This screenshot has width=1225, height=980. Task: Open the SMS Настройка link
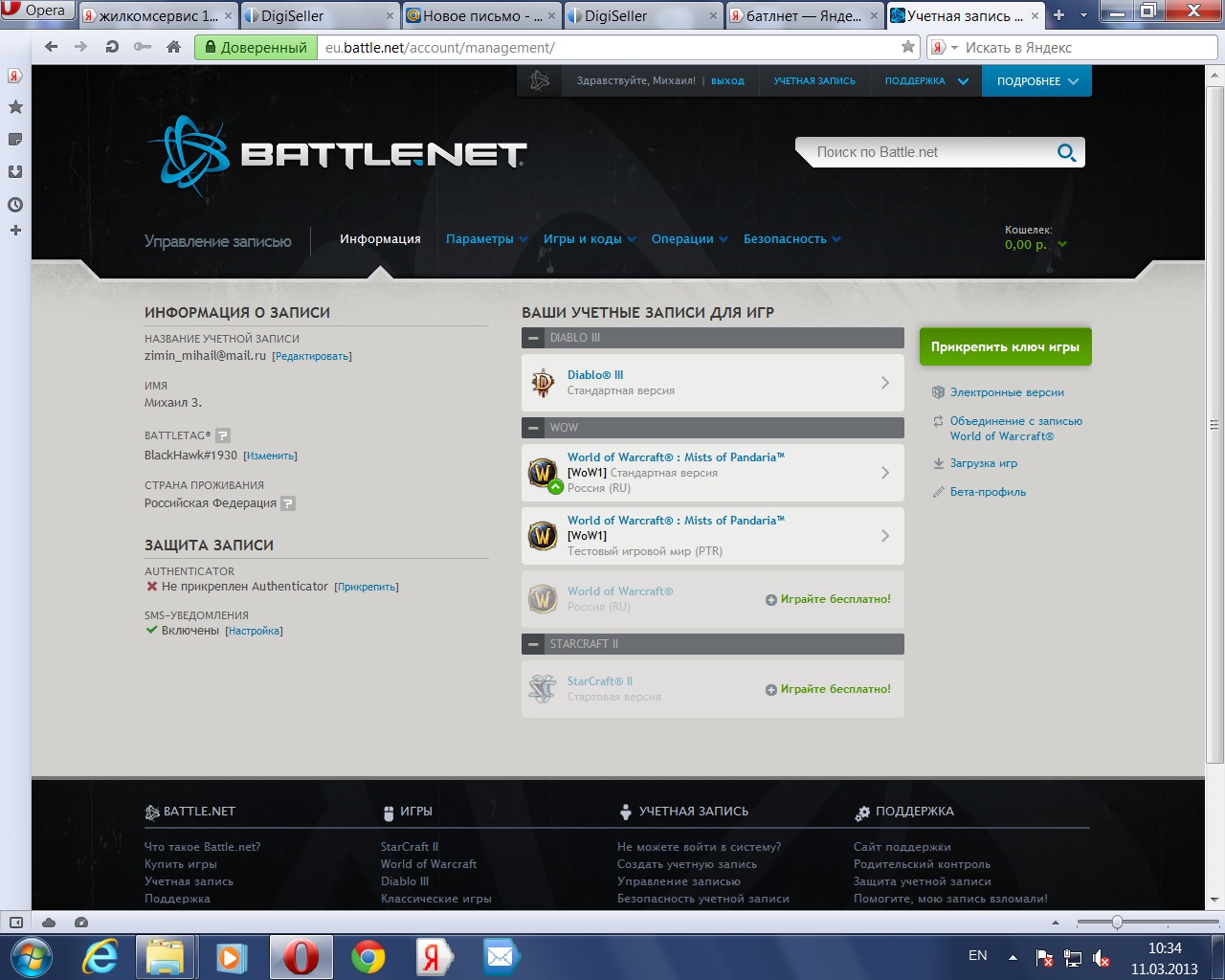tap(254, 632)
